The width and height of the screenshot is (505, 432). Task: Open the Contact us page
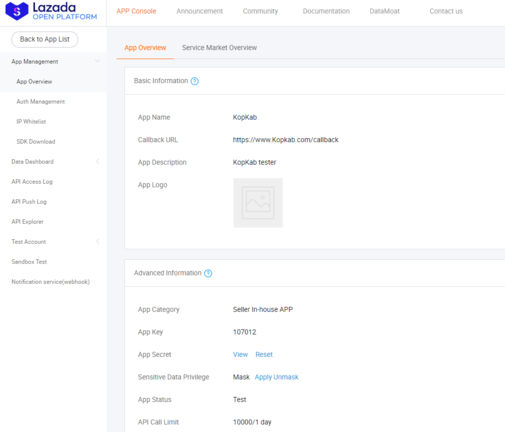point(446,11)
